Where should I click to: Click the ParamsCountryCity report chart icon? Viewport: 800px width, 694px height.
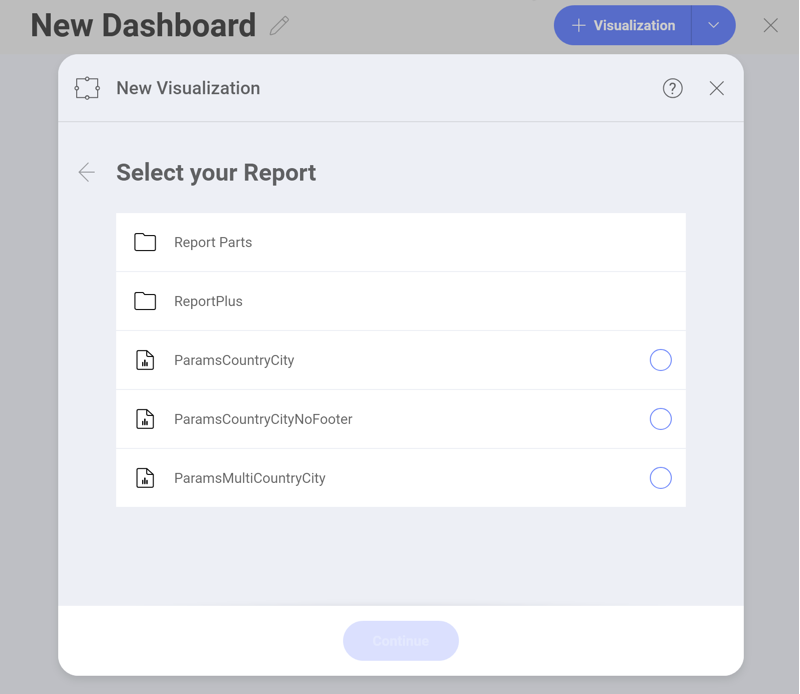point(145,359)
